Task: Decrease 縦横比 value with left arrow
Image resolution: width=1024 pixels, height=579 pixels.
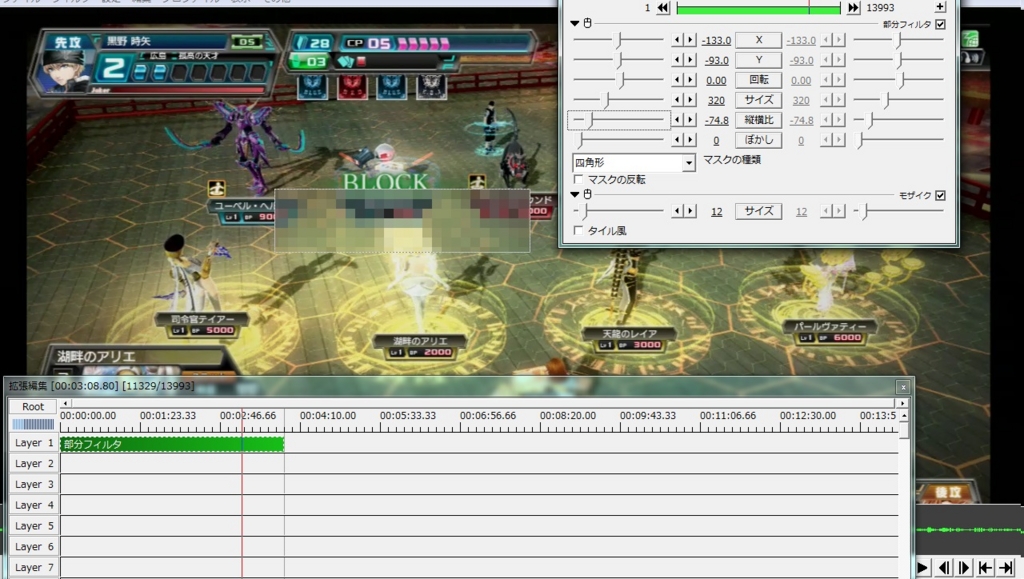Action: [677, 120]
